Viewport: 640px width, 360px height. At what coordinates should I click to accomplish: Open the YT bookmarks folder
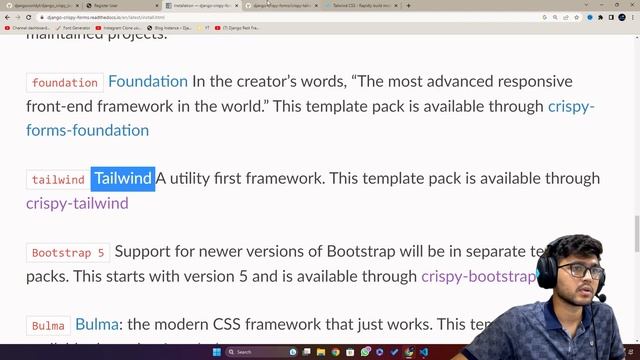(x=203, y=28)
